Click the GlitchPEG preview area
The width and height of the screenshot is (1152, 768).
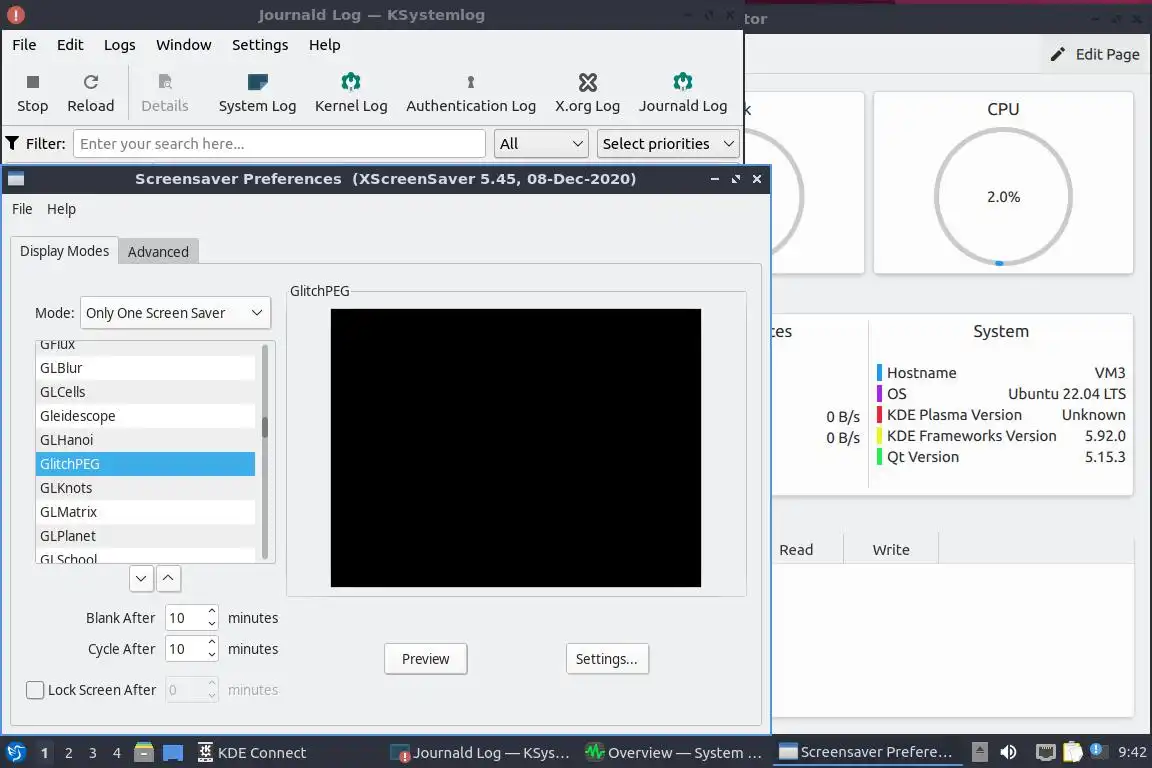[x=516, y=448]
